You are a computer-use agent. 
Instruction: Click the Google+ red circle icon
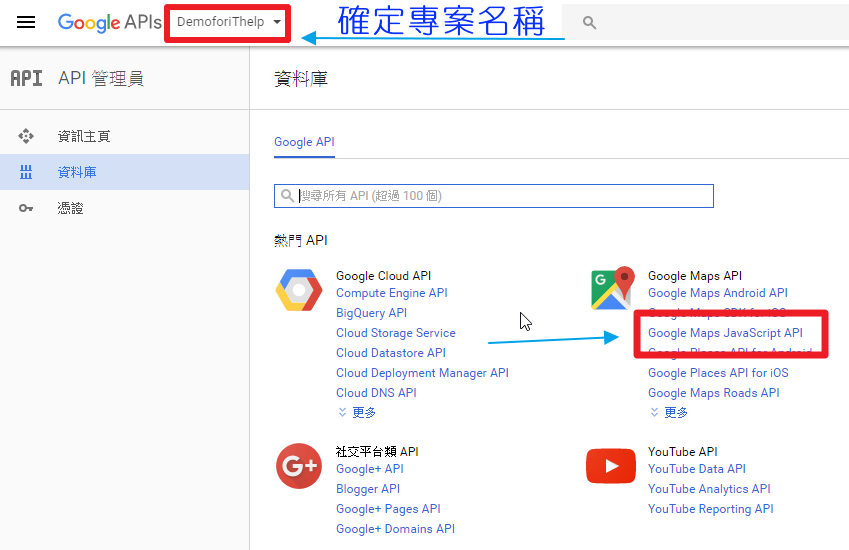[x=299, y=466]
